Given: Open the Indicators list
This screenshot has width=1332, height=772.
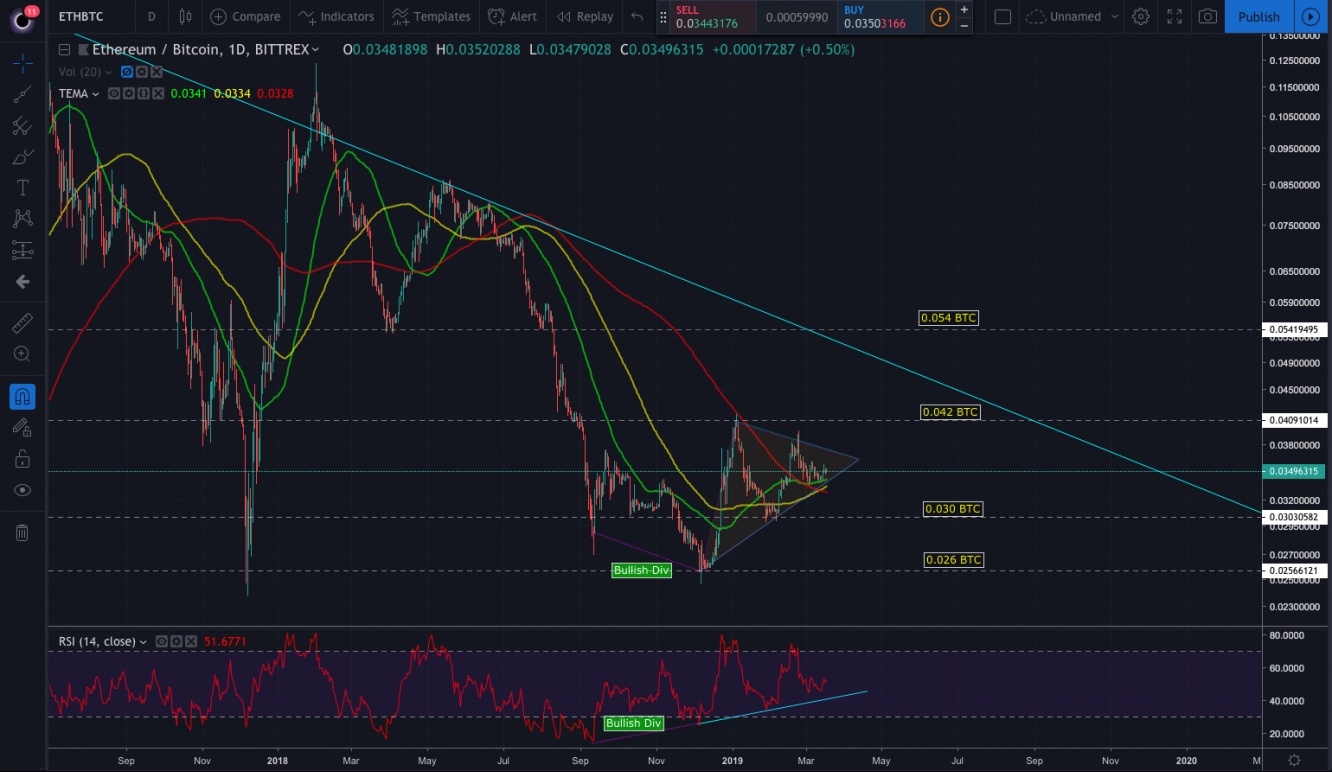Looking at the screenshot, I should pos(337,16).
